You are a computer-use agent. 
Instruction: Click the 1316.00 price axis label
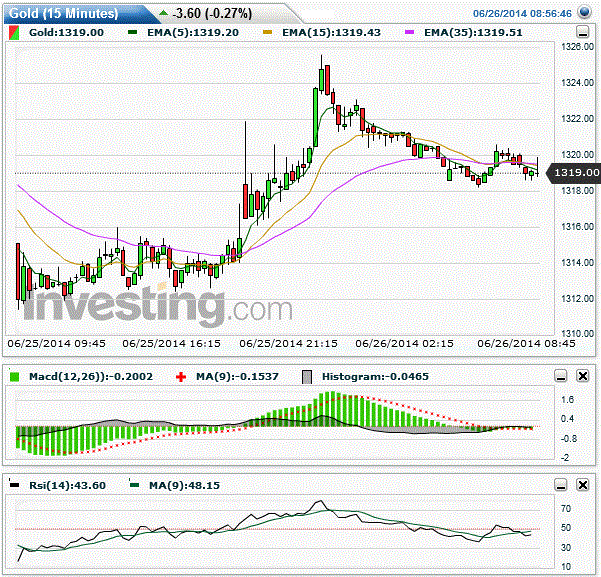(x=578, y=227)
